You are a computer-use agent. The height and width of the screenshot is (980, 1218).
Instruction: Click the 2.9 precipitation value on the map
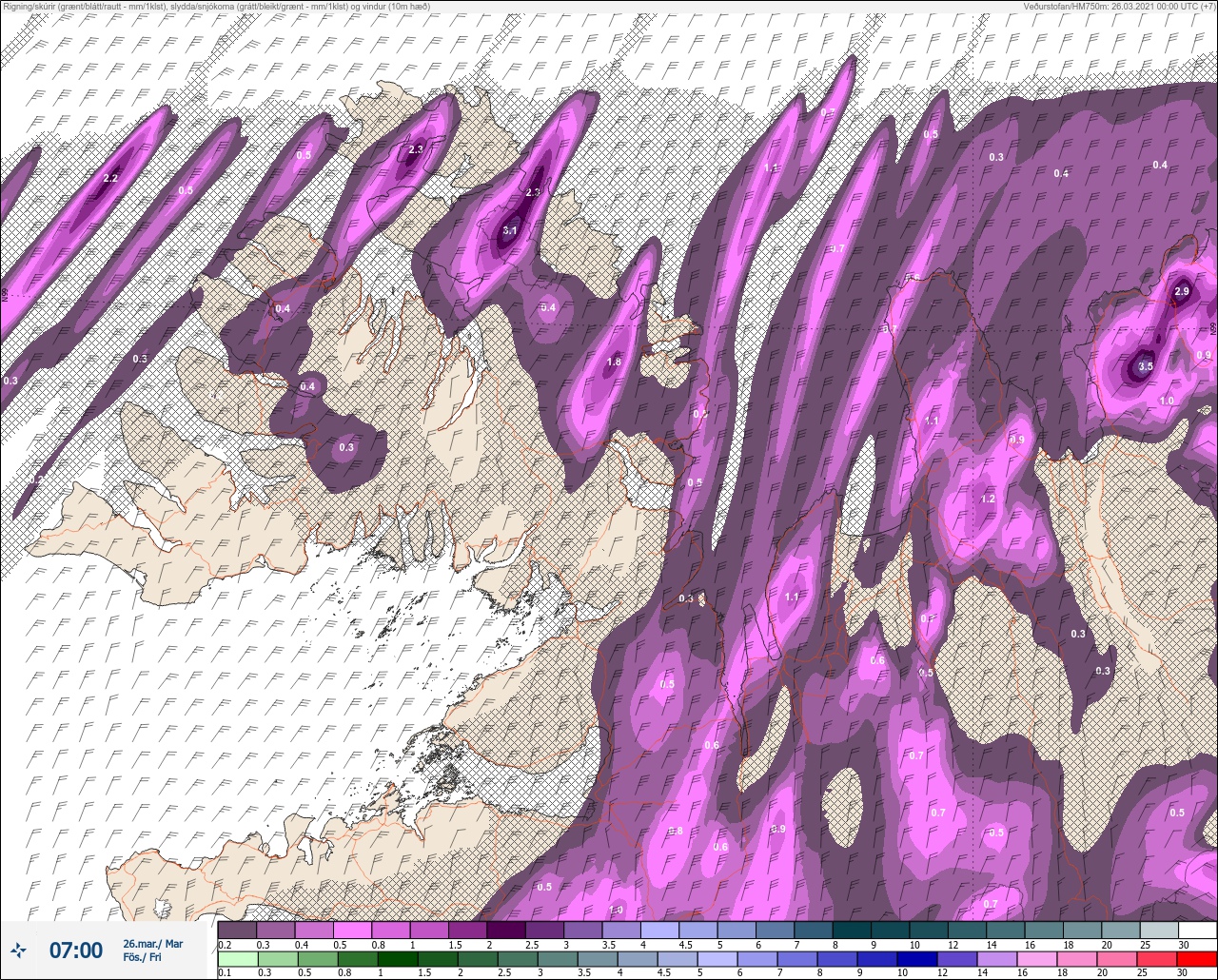[x=1182, y=291]
